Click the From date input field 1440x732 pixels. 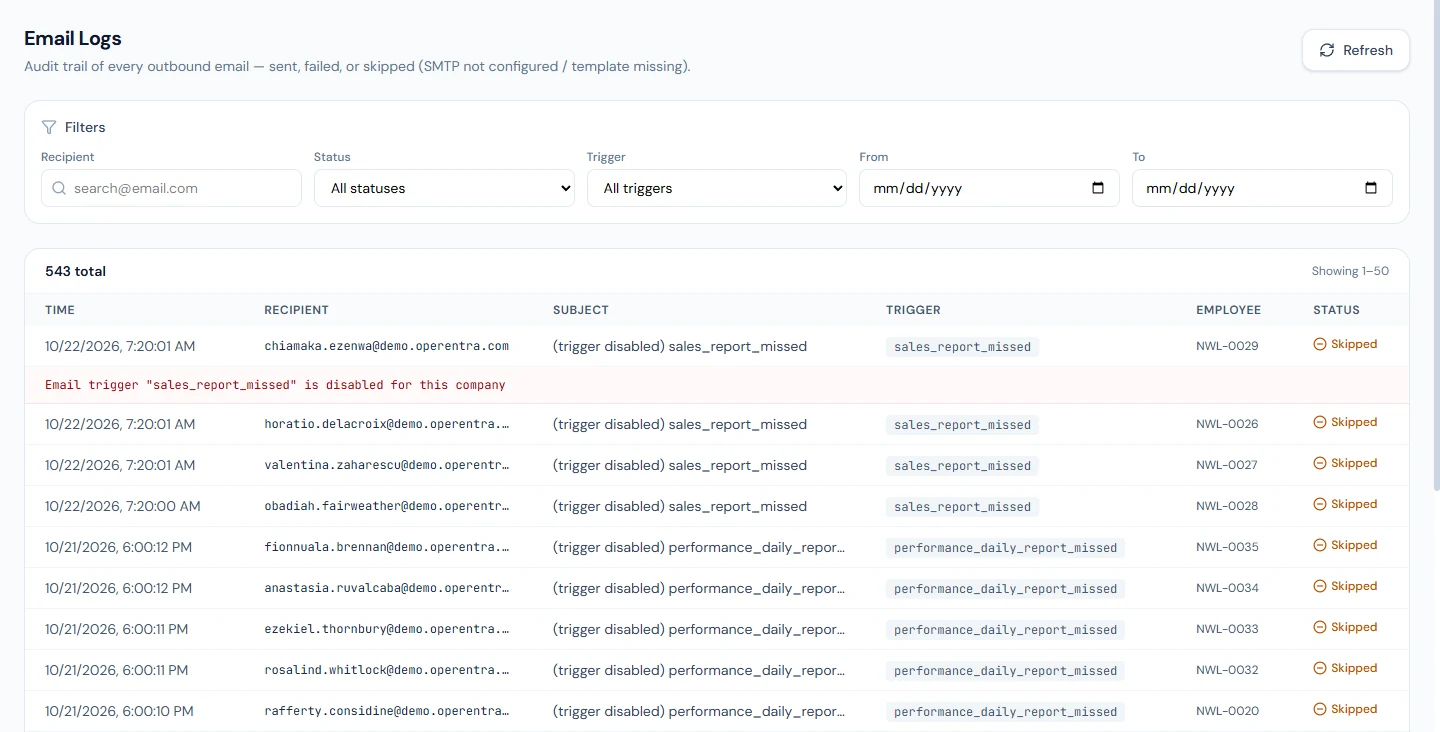[989, 188]
